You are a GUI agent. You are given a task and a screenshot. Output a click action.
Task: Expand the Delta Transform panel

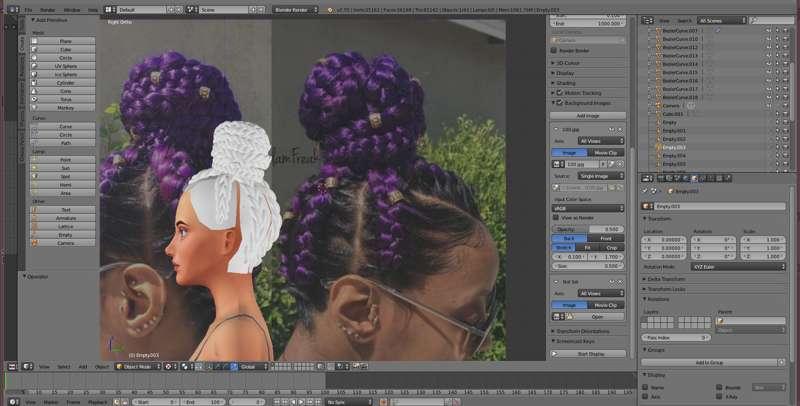click(x=665, y=279)
